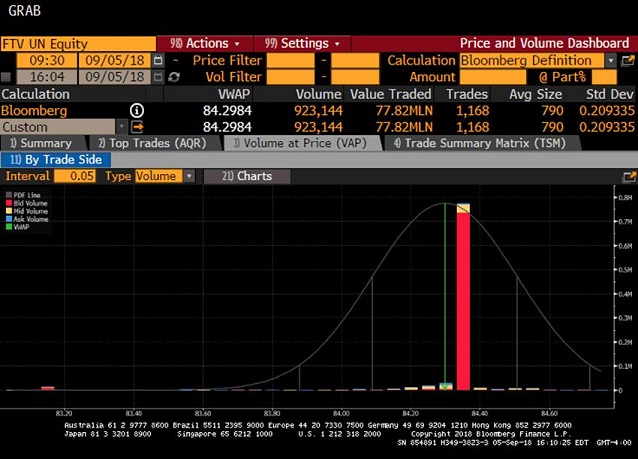Toggle the checkbox beside the 09:30 start time
The image size is (638, 459).
tap(7, 60)
